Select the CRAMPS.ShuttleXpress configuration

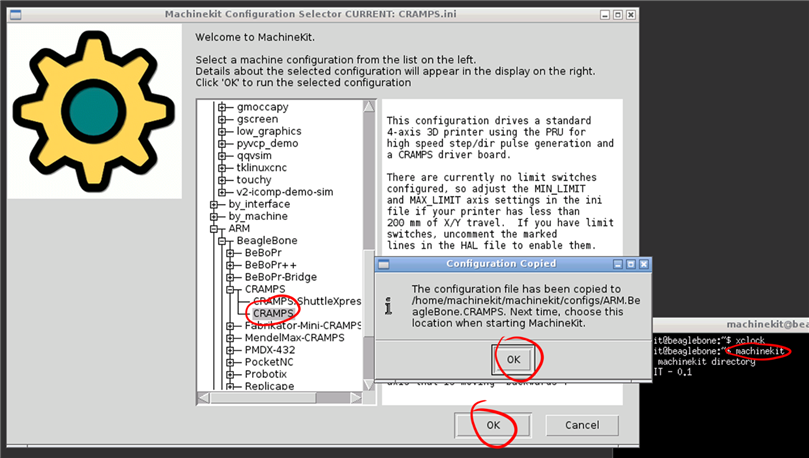(307, 301)
